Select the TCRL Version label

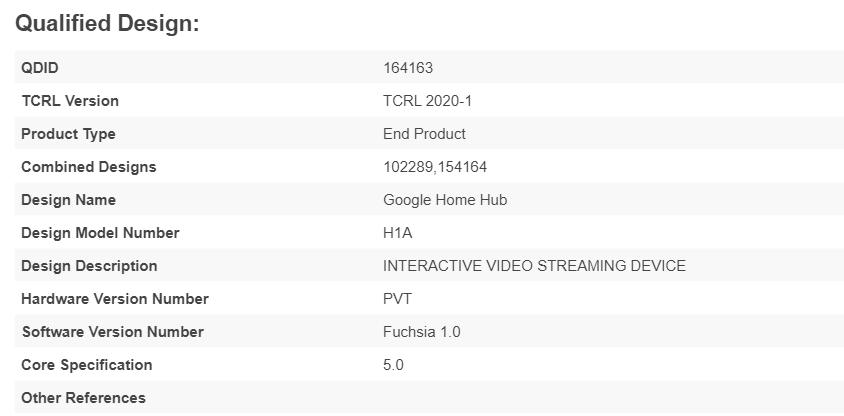tap(70, 101)
